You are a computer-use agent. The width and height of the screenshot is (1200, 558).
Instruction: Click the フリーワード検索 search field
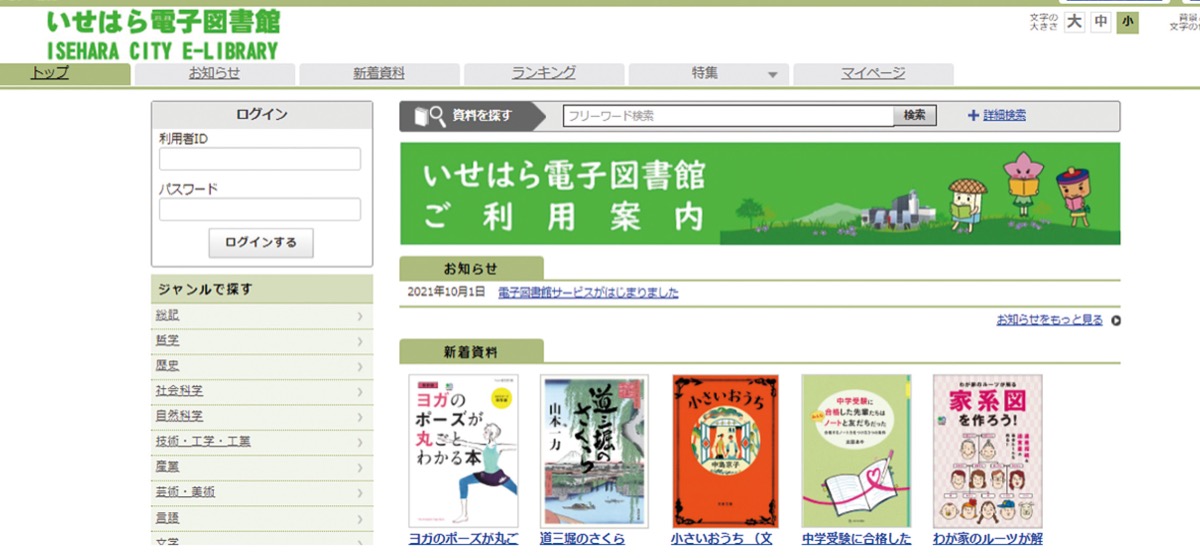click(727, 116)
